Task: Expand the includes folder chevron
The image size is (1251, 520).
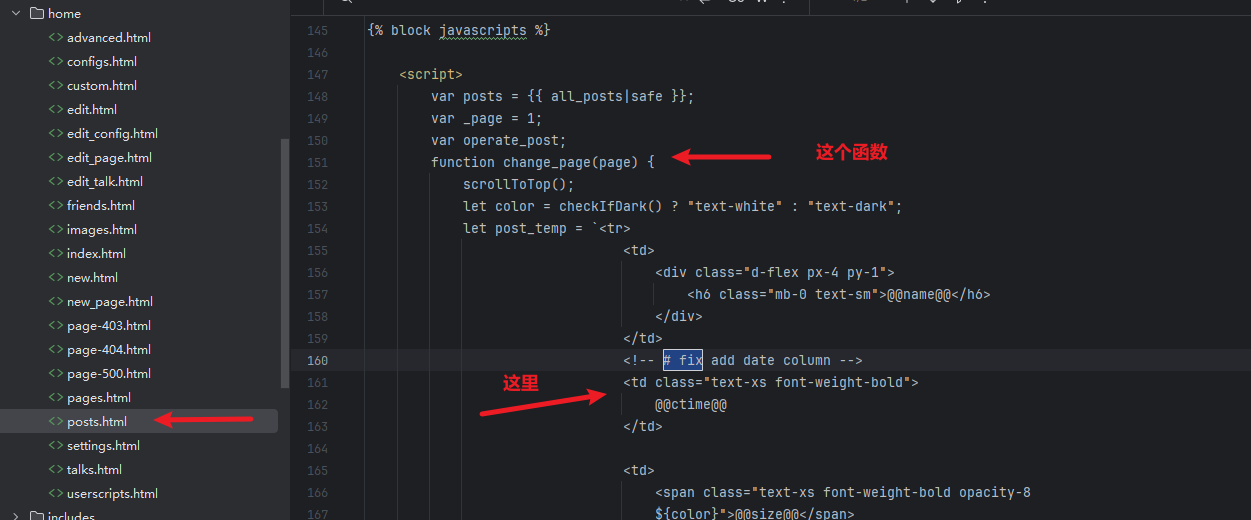Action: tap(16, 516)
